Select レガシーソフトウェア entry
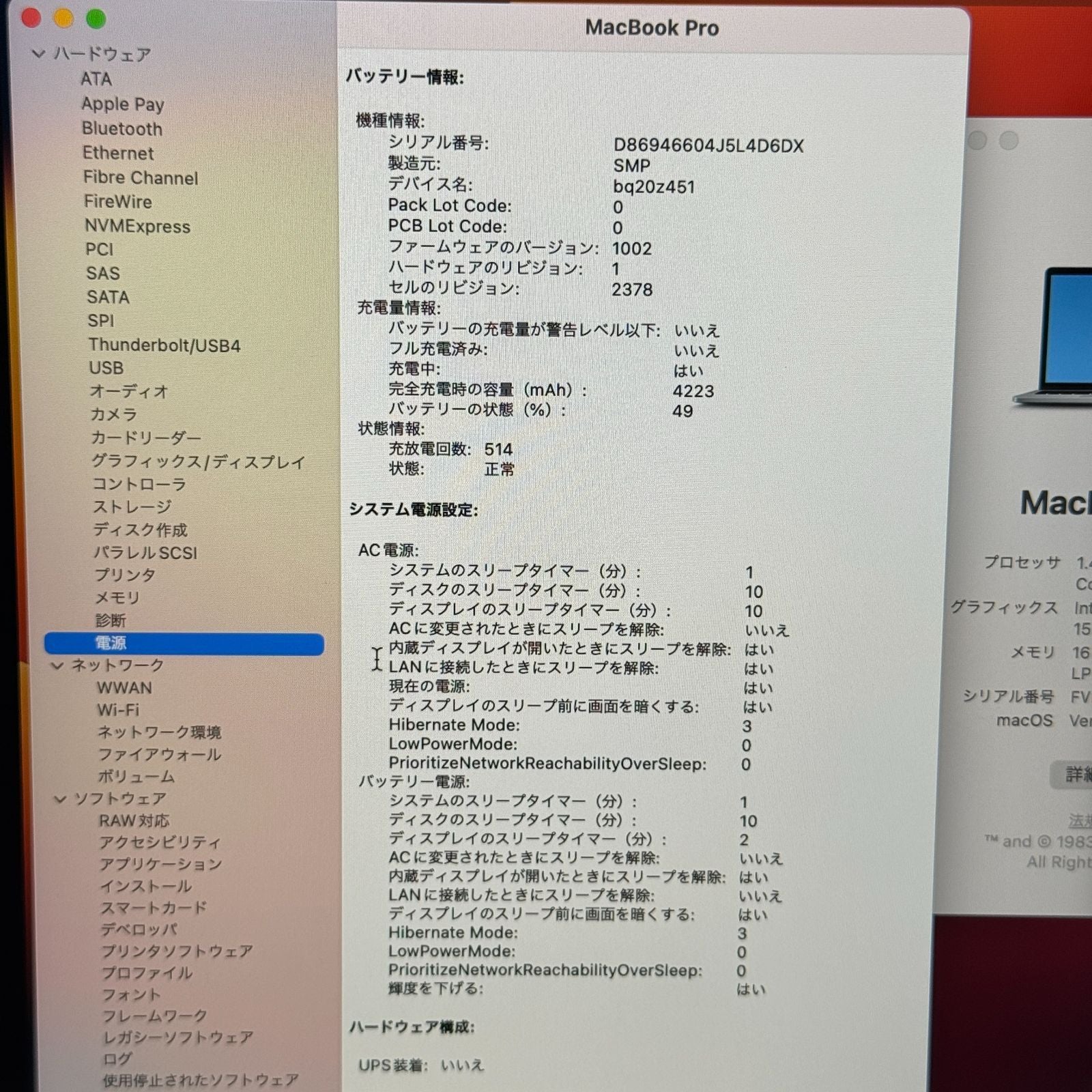1092x1092 pixels. pyautogui.click(x=178, y=1038)
